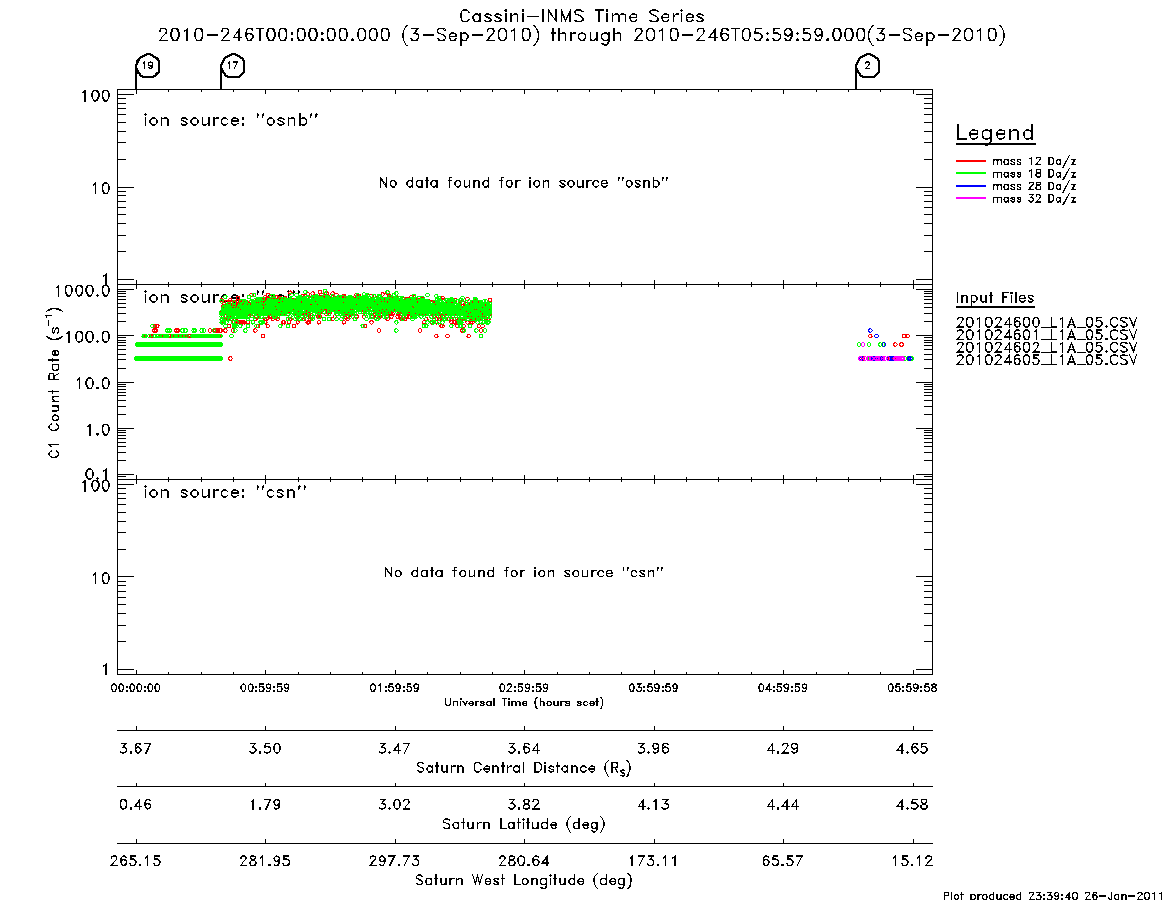Click the octagon marker numbered 2
This screenshot has height=900, width=1165.
868,65
